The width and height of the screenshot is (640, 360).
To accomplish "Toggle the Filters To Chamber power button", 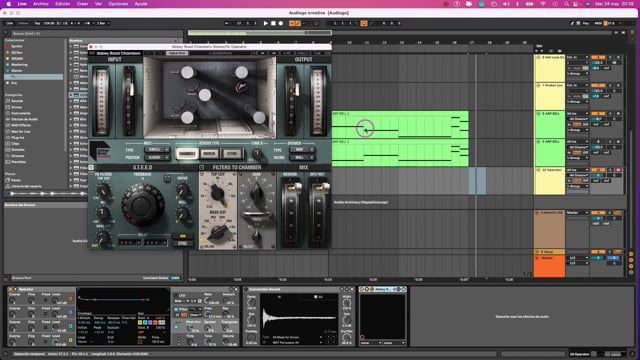I will [202, 167].
